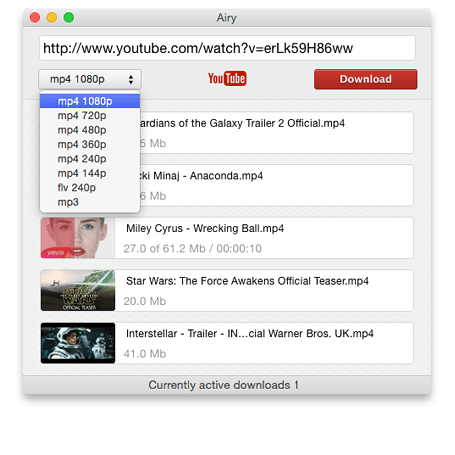
Task: Click the red Download button
Action: tap(366, 79)
